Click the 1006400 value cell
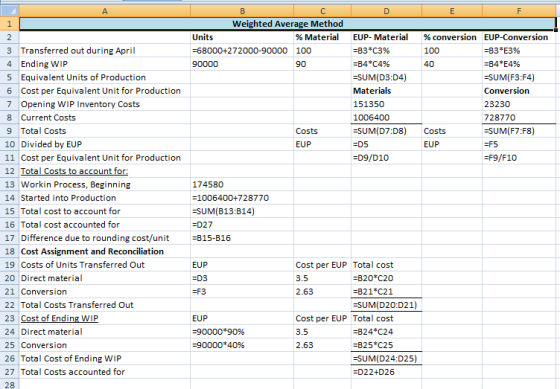560x389 pixels. 386,118
